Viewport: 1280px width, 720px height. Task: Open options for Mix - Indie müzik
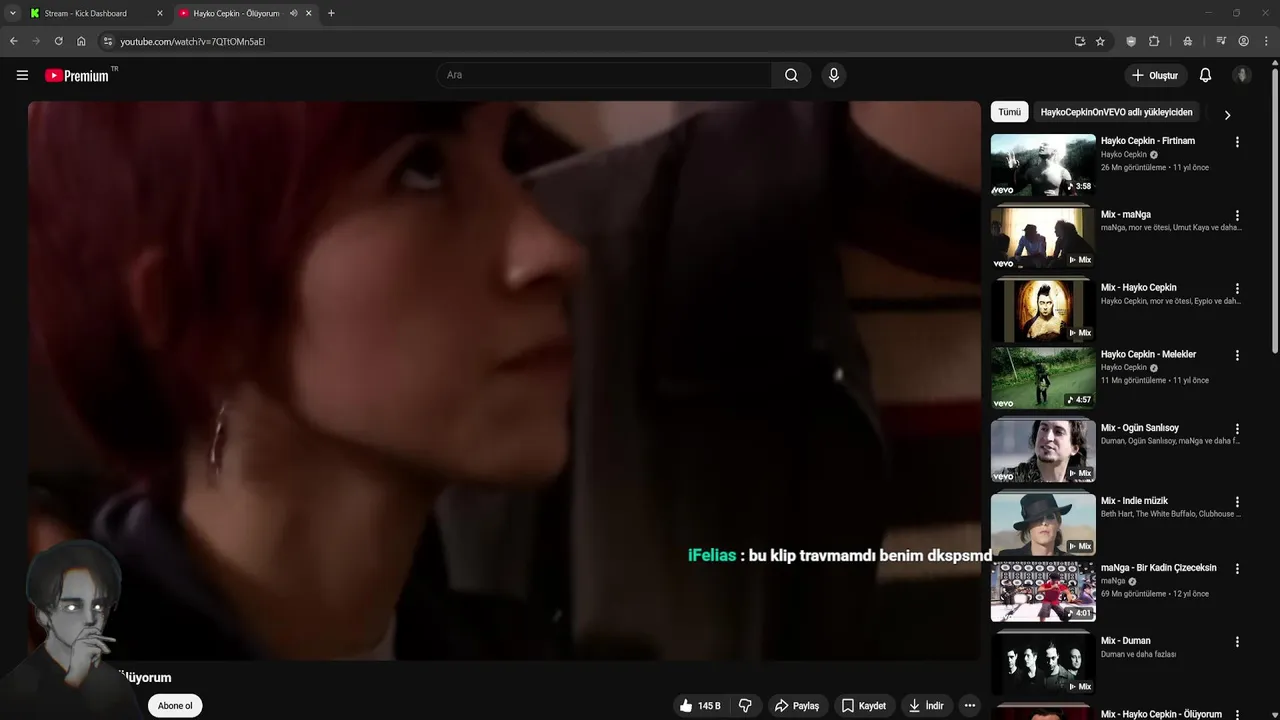coord(1237,502)
